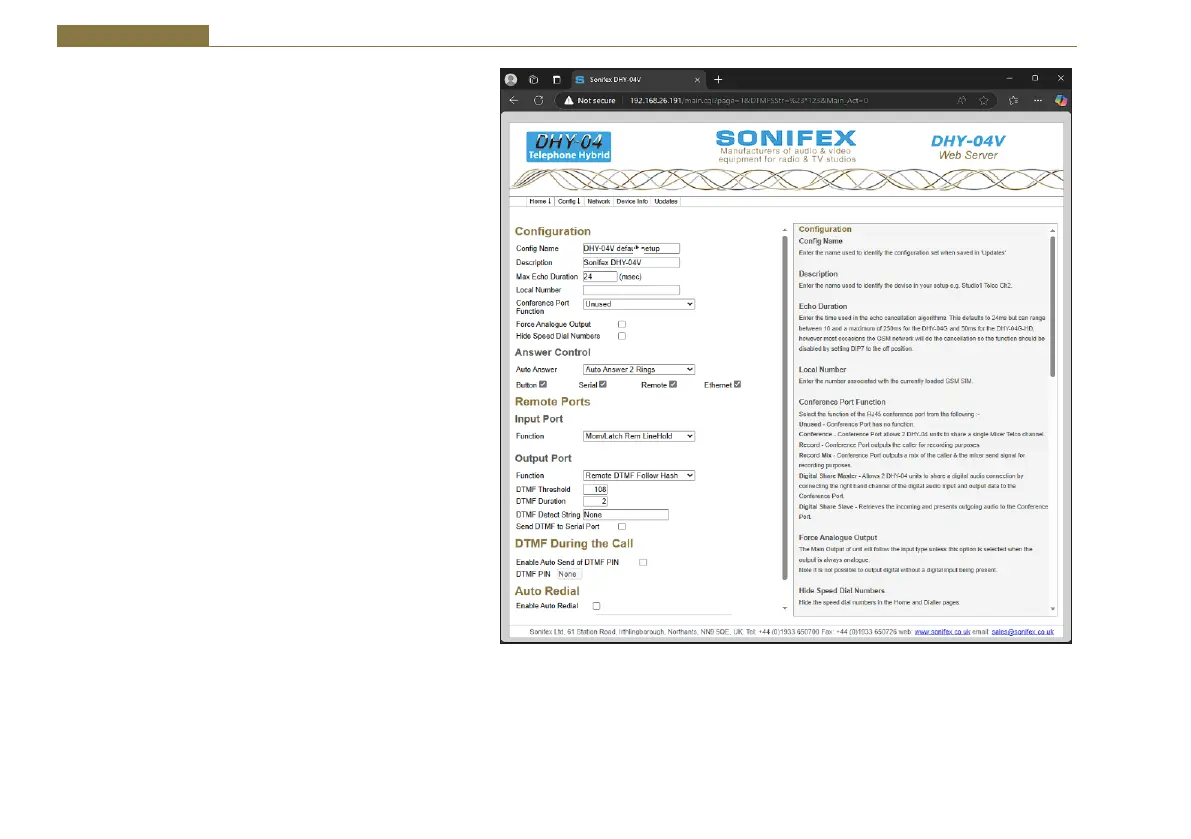Expand the Auto Answer dropdown
Viewport: 1191px width, 839px height.
click(638, 369)
